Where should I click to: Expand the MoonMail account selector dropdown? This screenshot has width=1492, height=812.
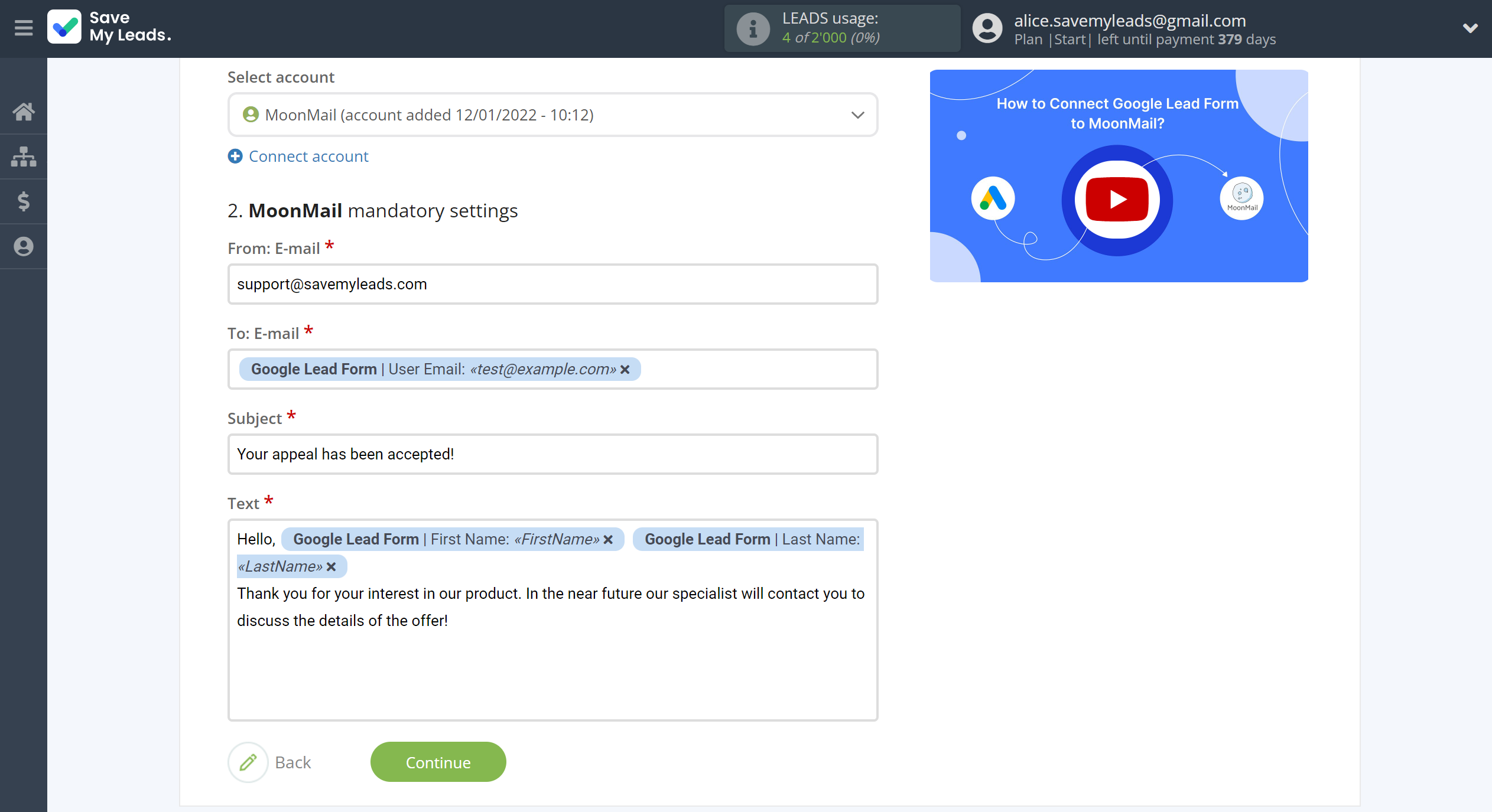coord(857,114)
